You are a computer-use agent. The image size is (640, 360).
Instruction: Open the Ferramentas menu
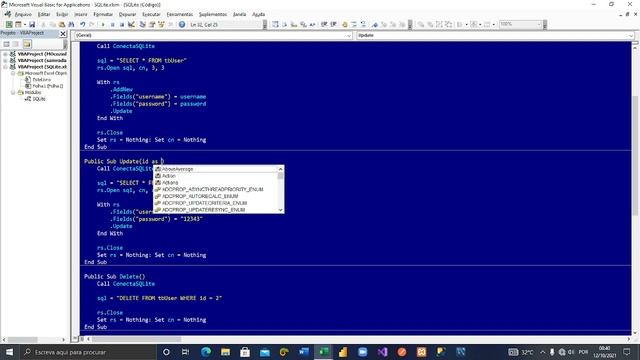[x=180, y=14]
